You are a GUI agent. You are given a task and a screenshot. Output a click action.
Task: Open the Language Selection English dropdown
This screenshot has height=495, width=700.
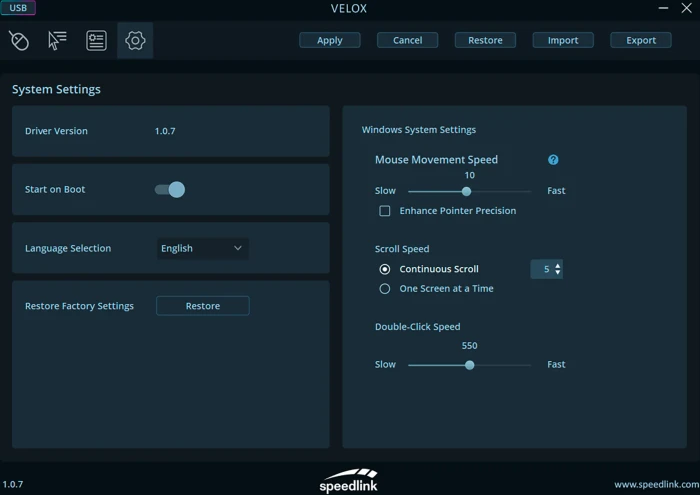203,248
